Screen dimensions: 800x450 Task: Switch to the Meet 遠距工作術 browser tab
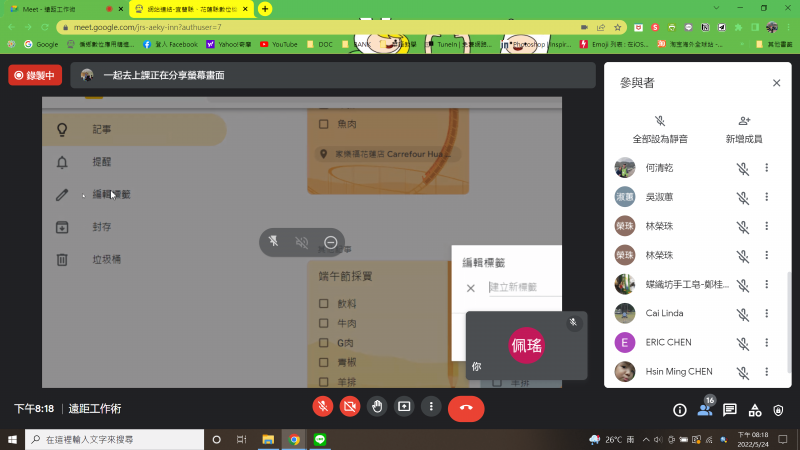click(x=63, y=9)
